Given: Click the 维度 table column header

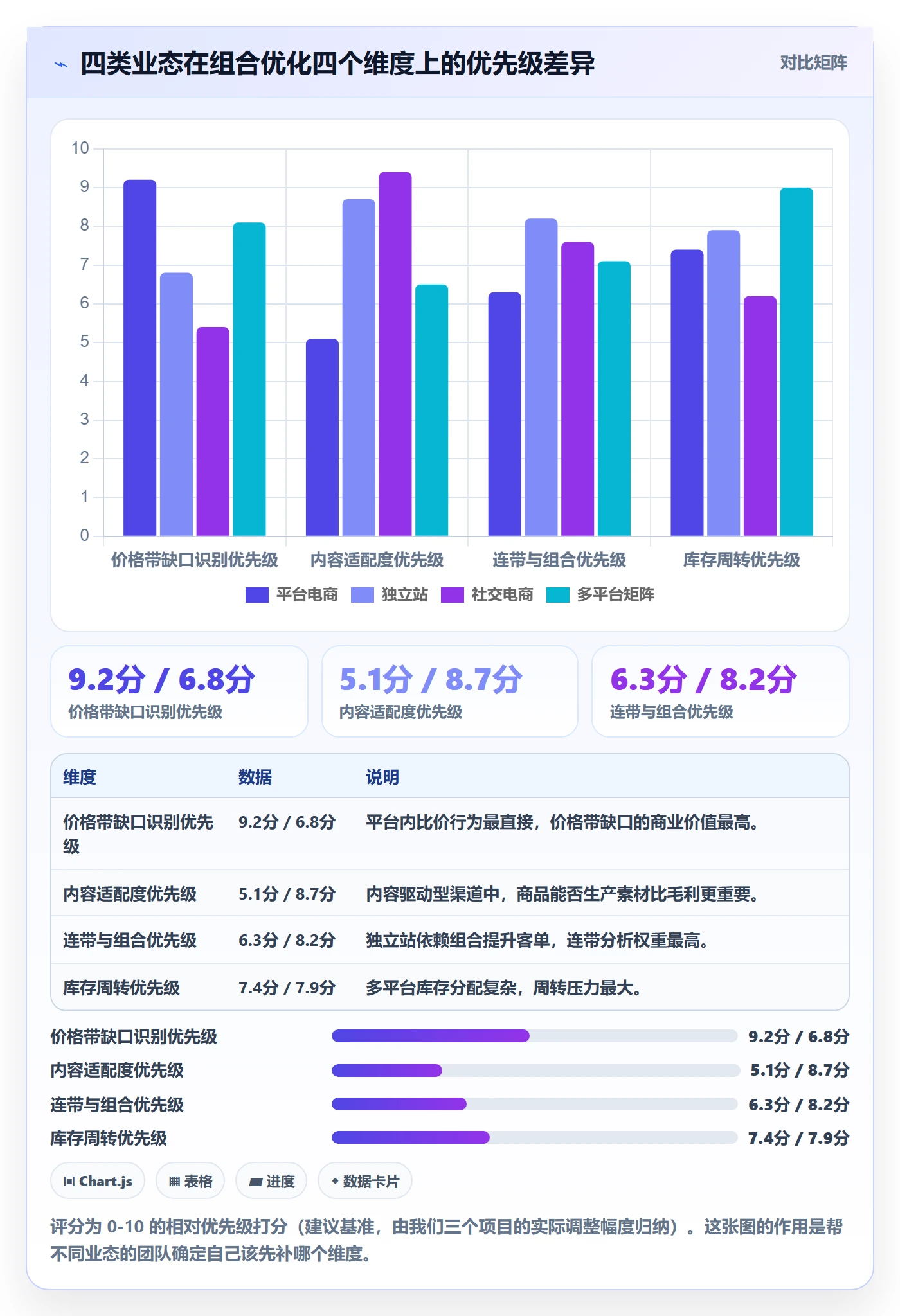Looking at the screenshot, I should coord(80,777).
